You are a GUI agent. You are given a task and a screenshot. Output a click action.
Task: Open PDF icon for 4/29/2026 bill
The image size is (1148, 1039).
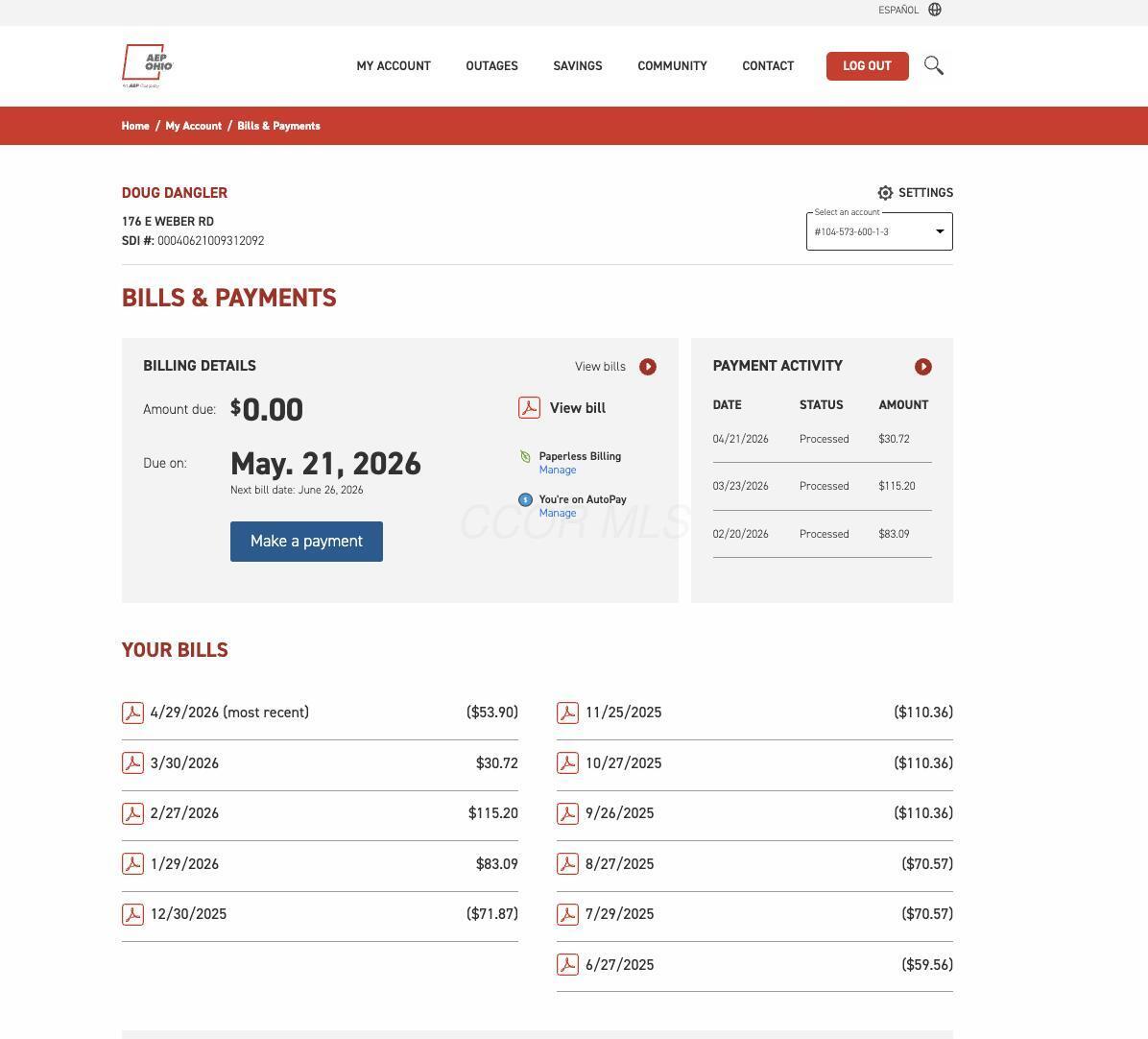click(132, 713)
